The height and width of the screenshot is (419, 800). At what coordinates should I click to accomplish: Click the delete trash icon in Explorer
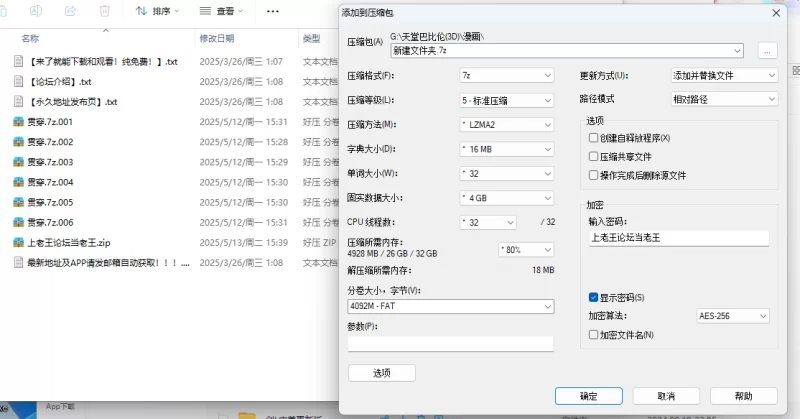coord(105,11)
